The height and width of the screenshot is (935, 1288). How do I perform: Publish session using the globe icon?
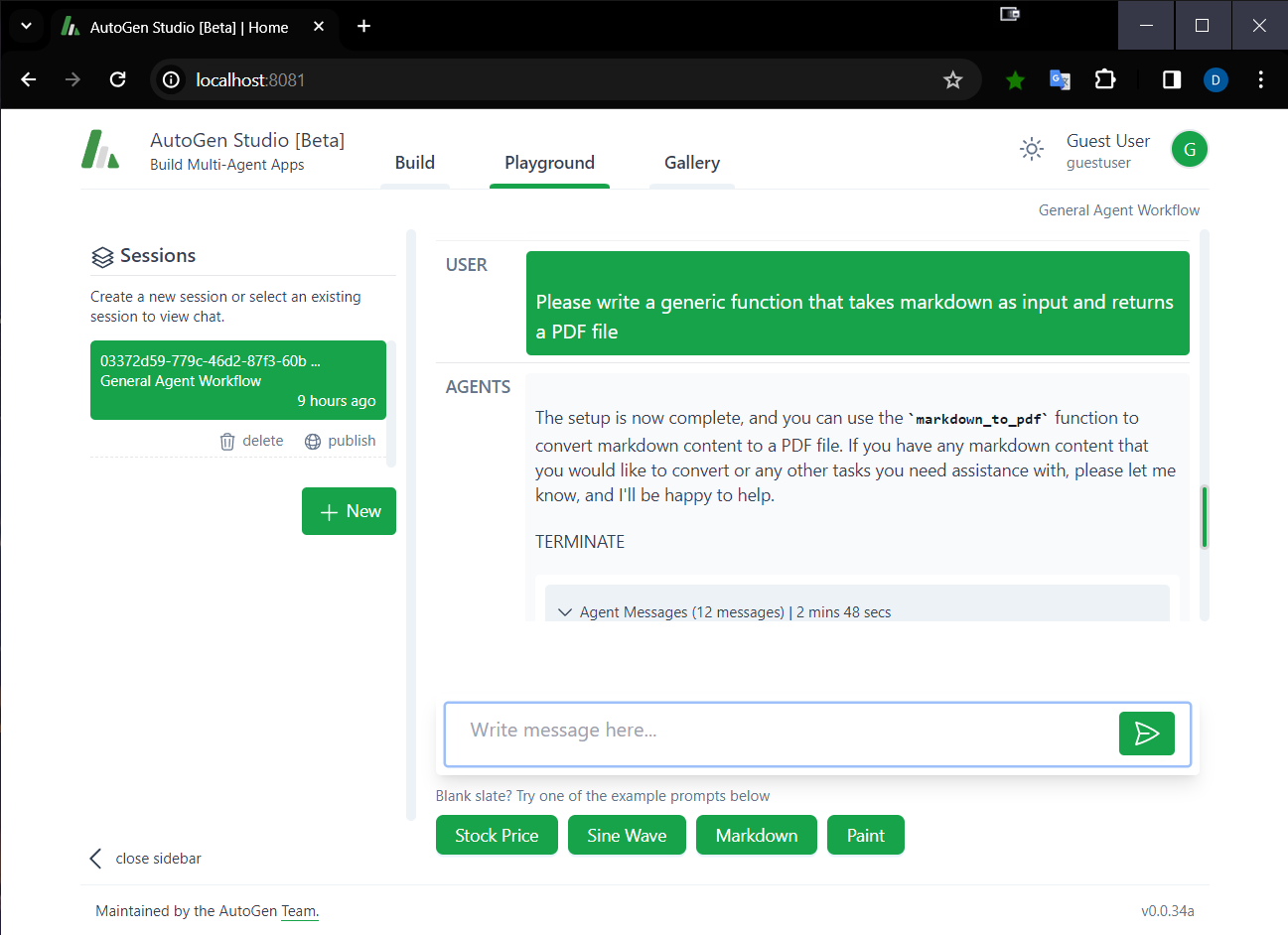tap(313, 442)
